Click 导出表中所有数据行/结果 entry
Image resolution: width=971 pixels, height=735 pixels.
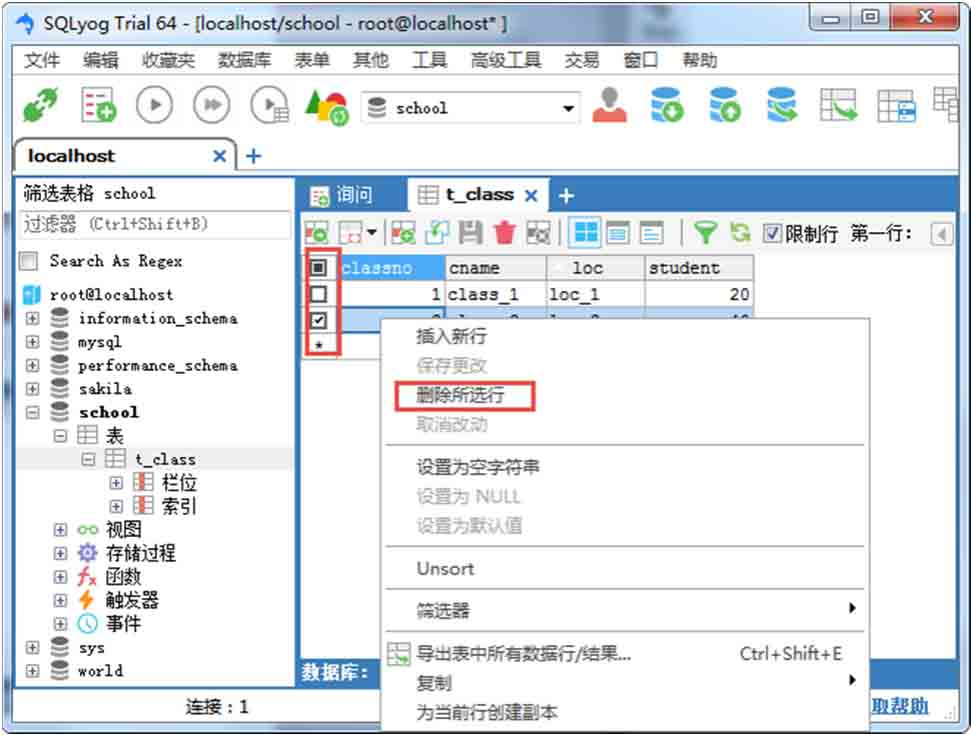[625, 653]
